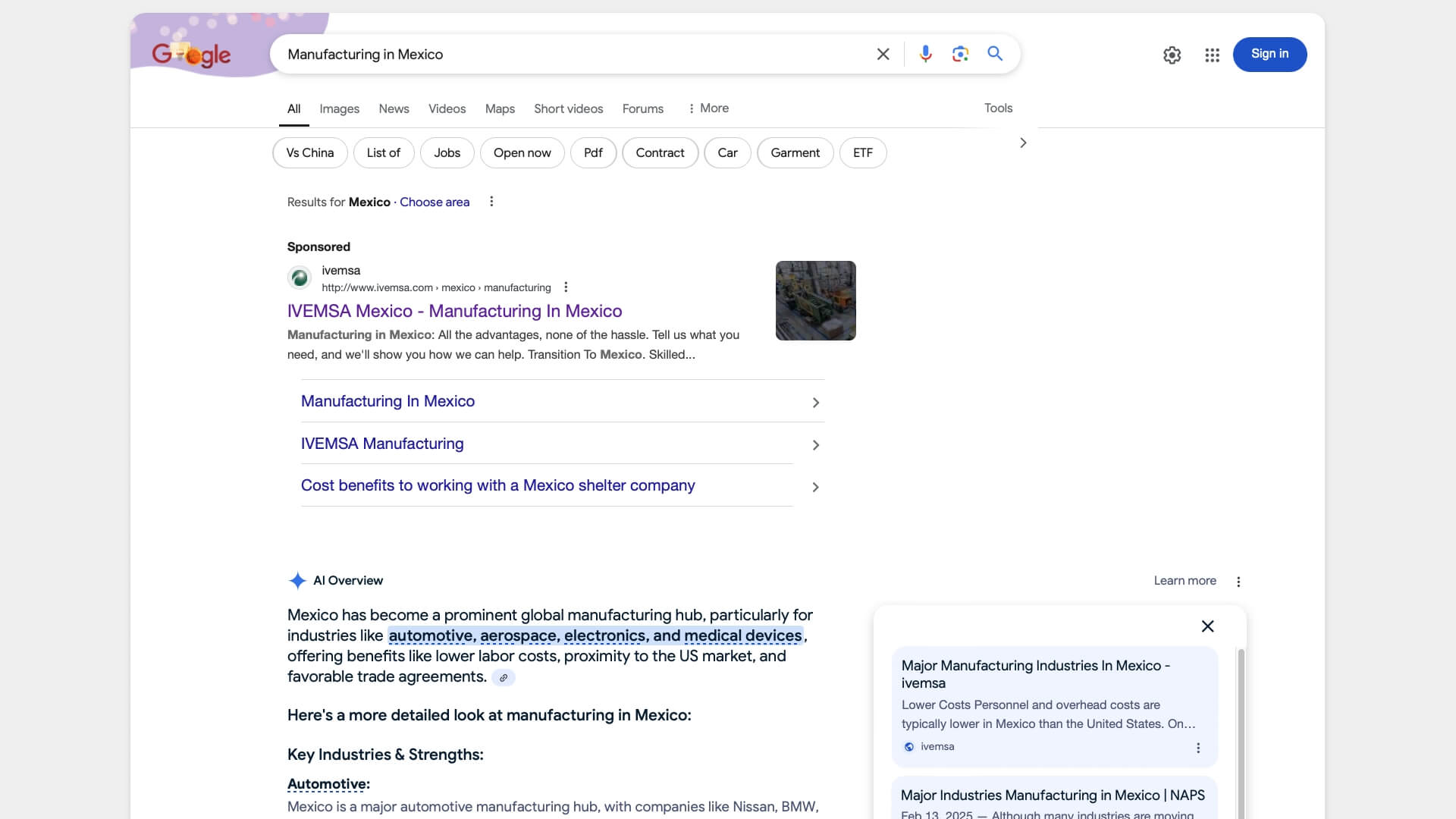
Task: Apply the 'Open now' filter chip
Action: [x=522, y=152]
